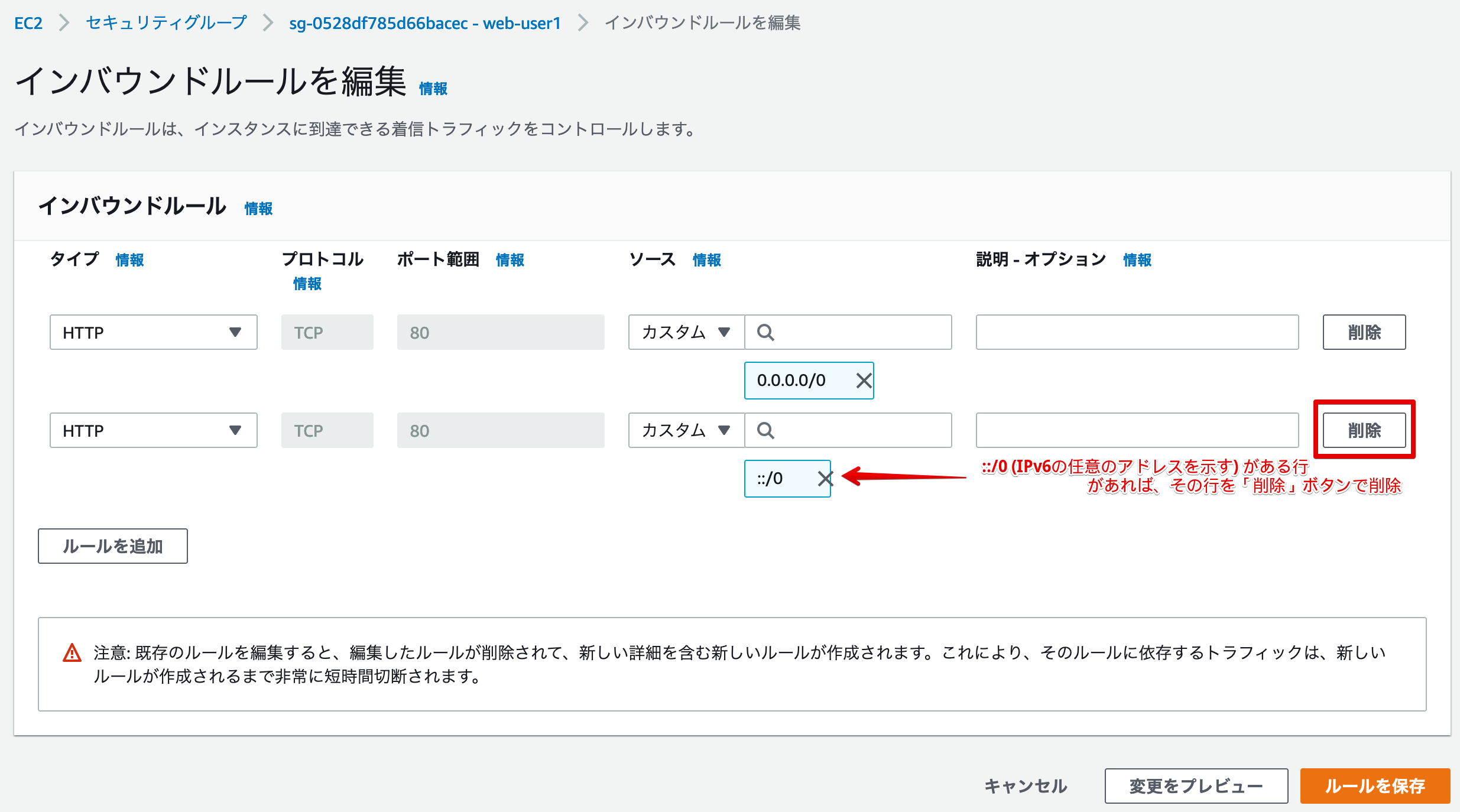Viewport: 1460px width, 812px height.
Task: Open sg-0528df785d66bacec - web-user1 breadcrumb link
Action: click(424, 23)
